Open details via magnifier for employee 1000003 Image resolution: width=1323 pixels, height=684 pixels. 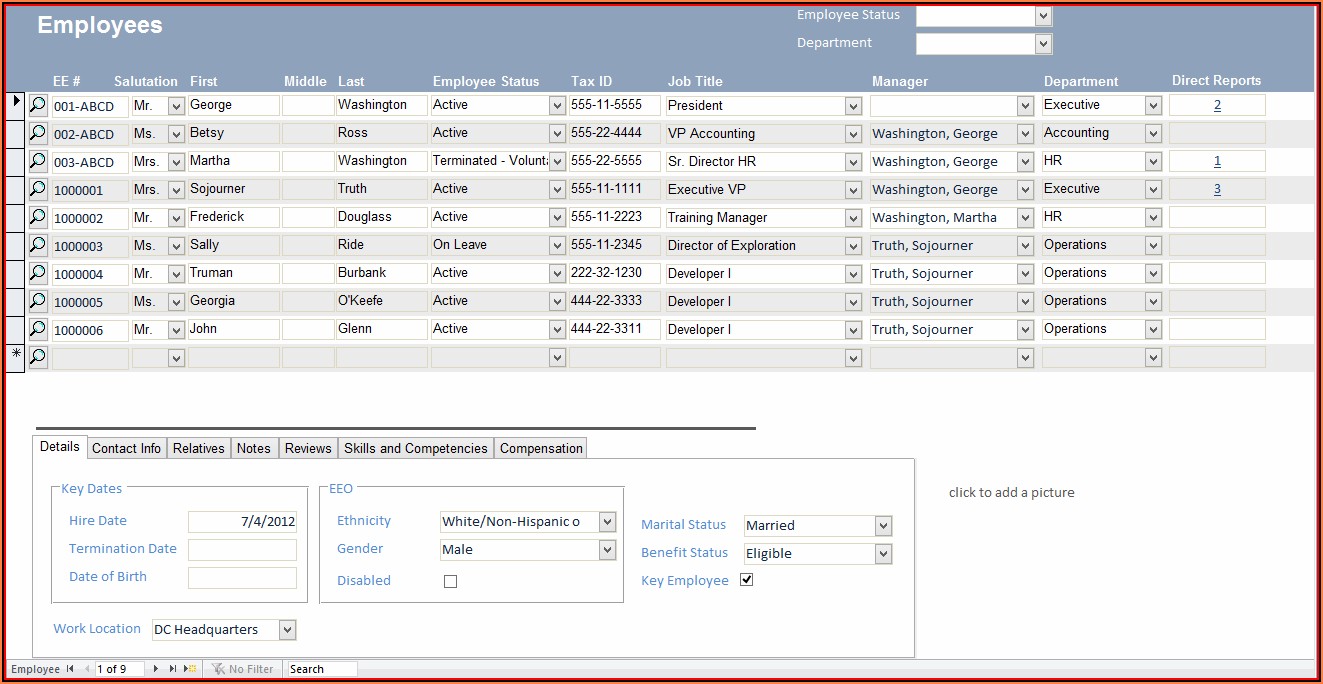(38, 245)
